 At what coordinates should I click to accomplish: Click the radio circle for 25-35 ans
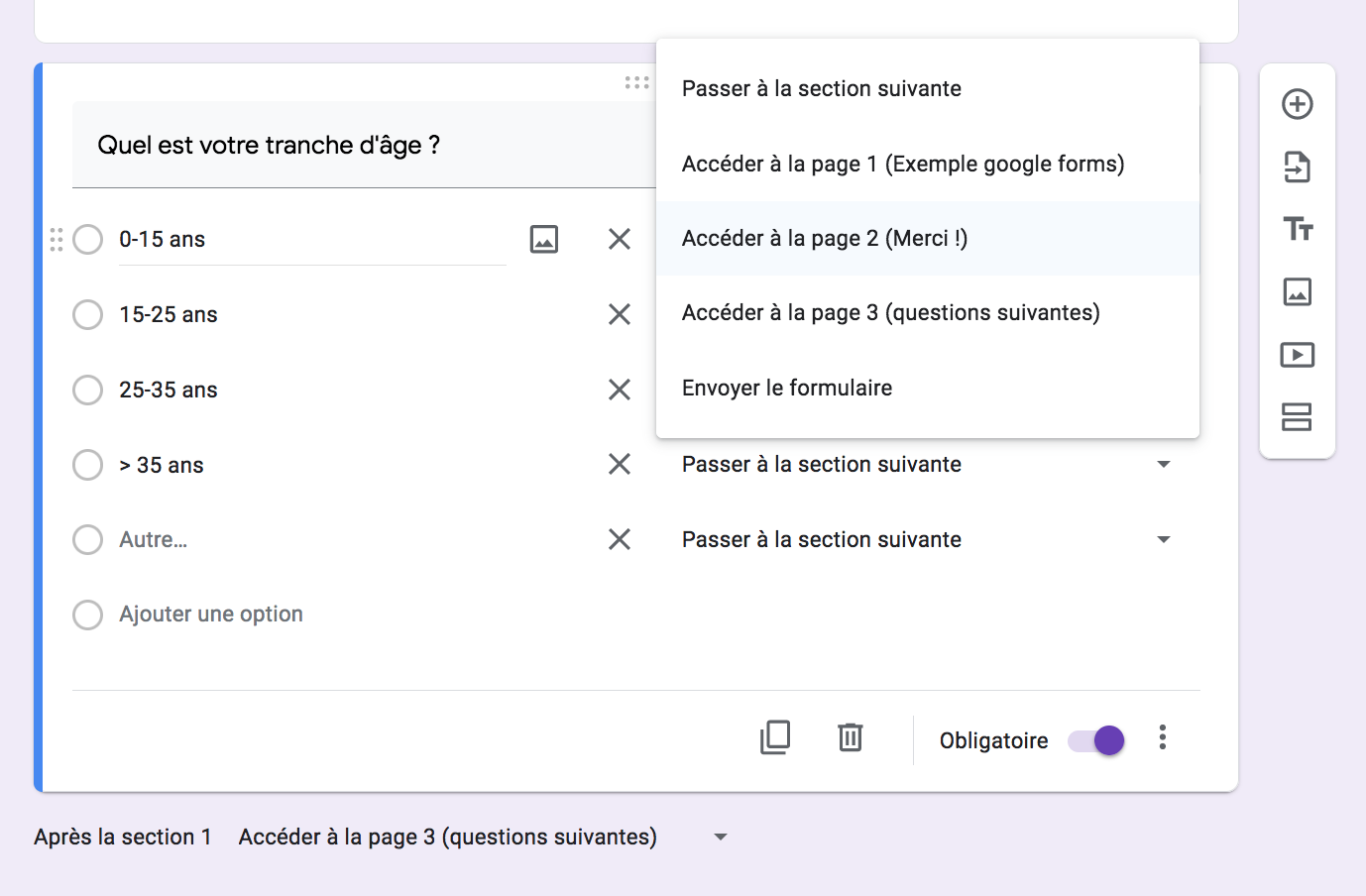[x=88, y=390]
